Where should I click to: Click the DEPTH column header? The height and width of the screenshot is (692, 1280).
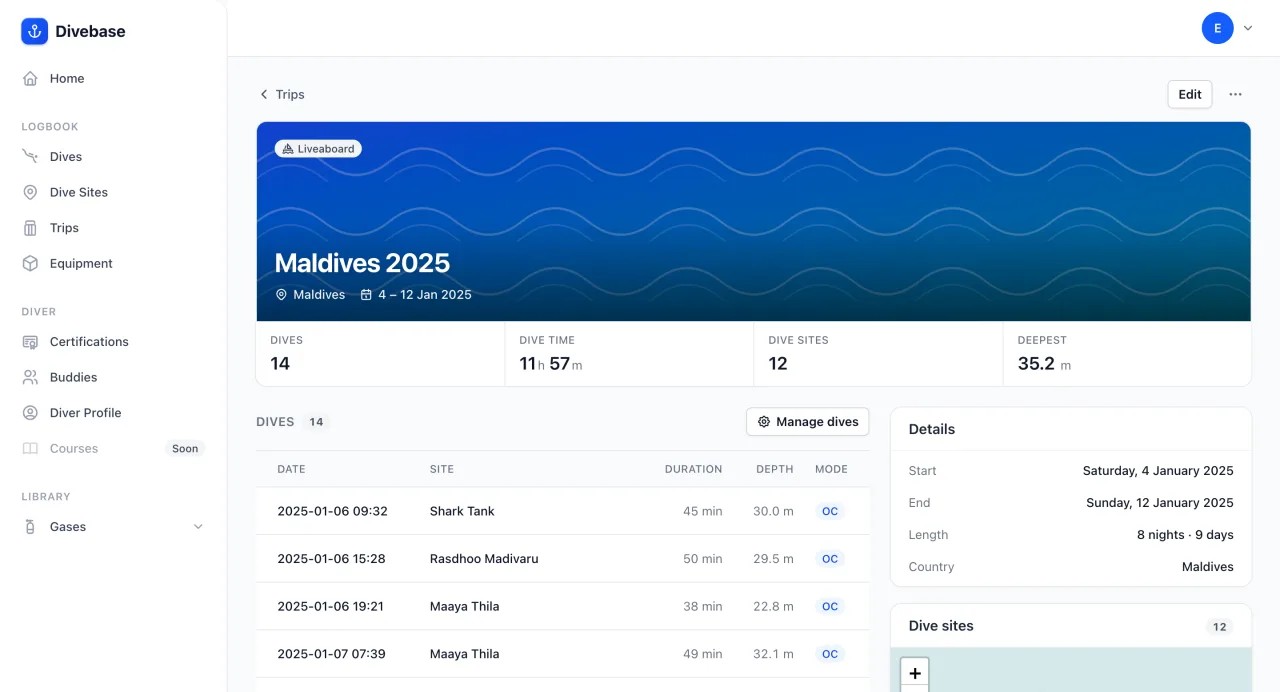coord(775,469)
